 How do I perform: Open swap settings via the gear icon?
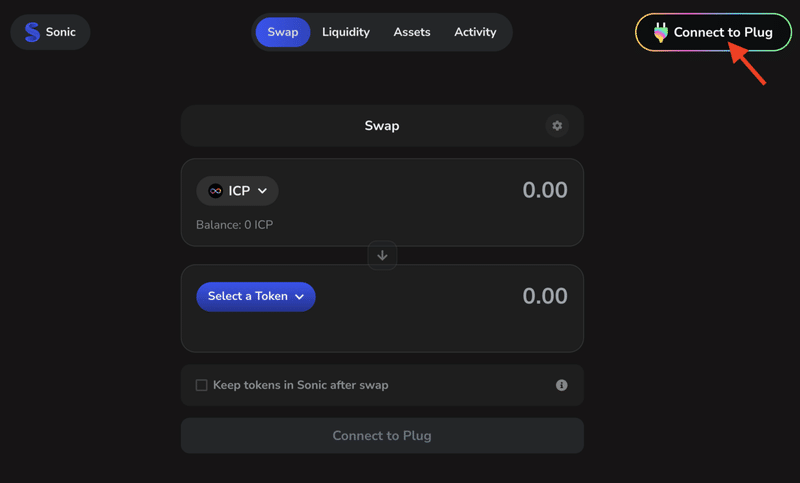click(x=557, y=125)
